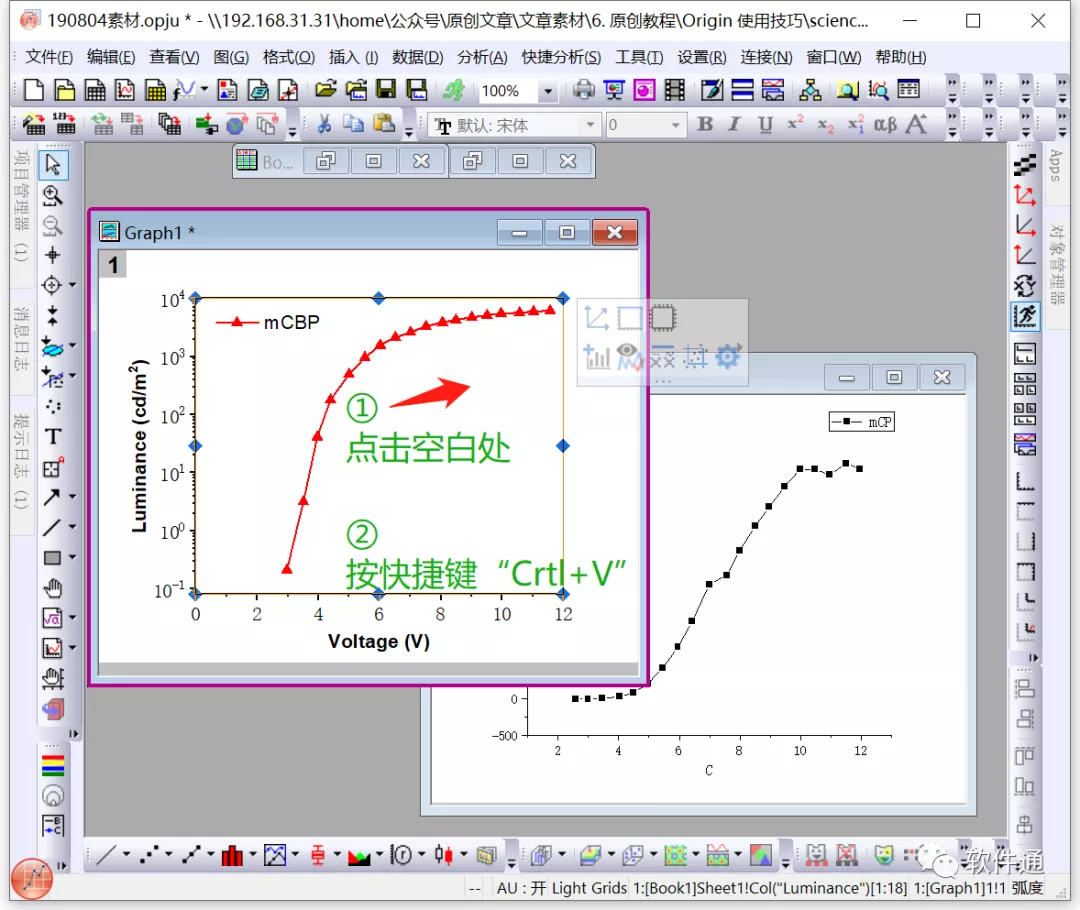Open the 图(G) menu
Screen dimensions: 1080x910
[x=231, y=57]
